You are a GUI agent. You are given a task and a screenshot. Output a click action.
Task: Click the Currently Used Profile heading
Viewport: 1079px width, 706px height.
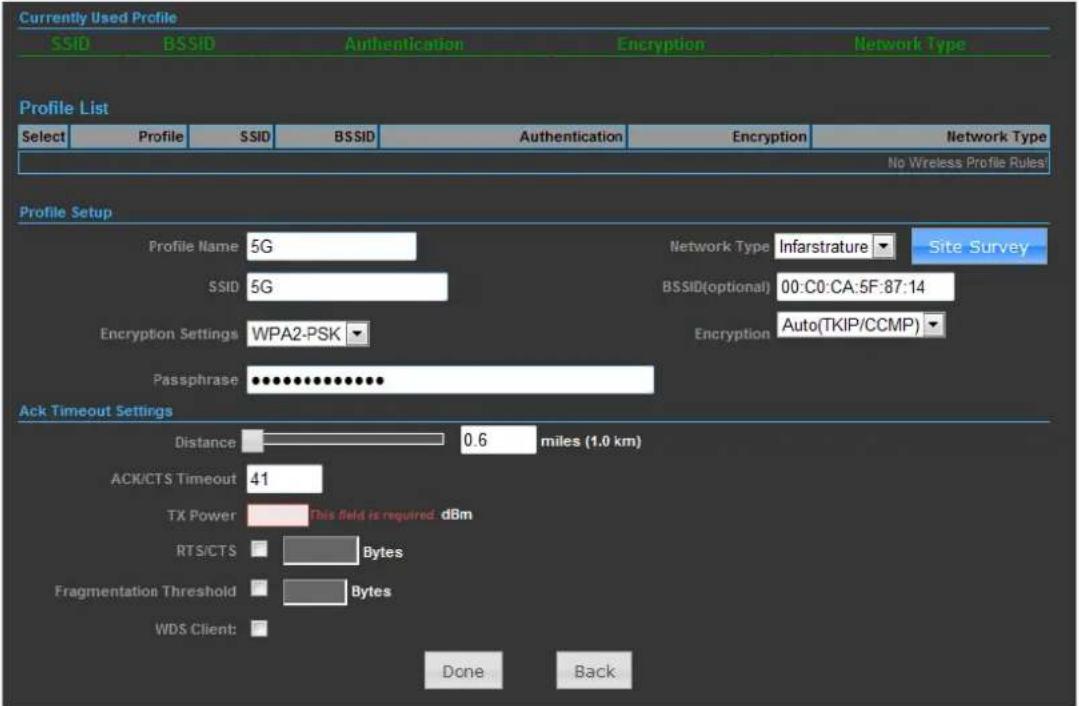(x=98, y=18)
